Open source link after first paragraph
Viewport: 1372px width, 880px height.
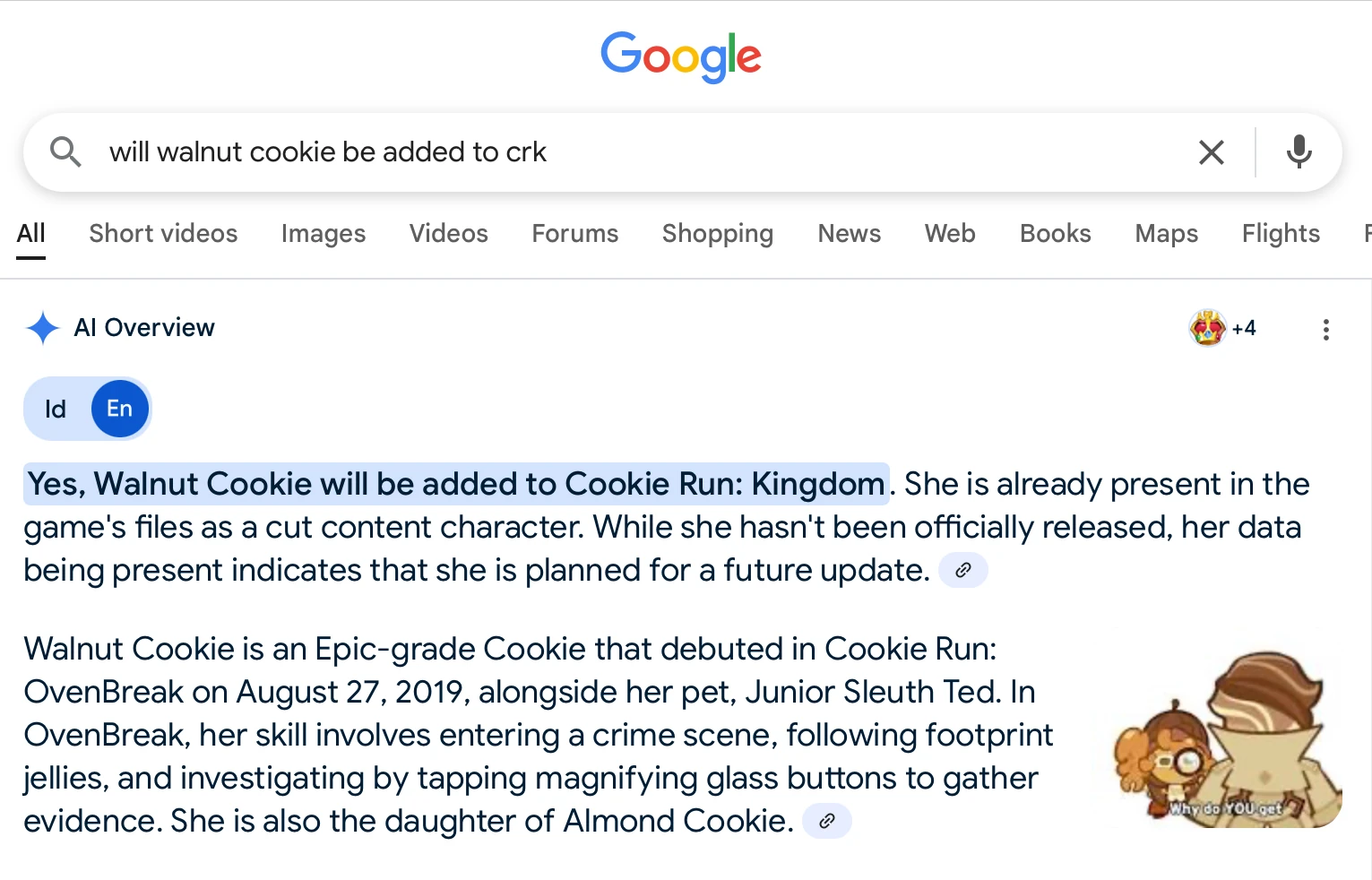click(x=962, y=570)
